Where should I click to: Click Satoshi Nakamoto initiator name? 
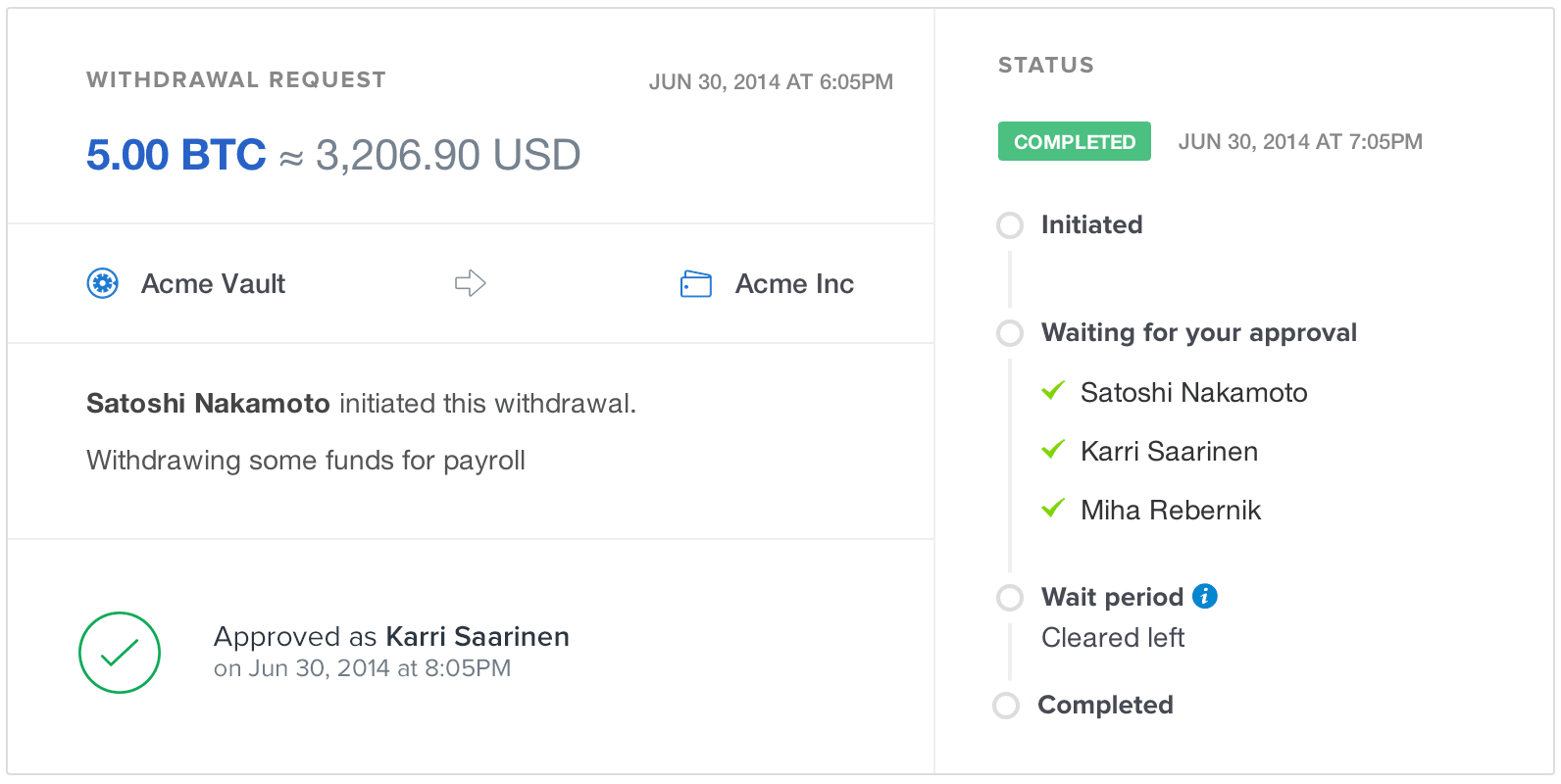click(x=208, y=404)
